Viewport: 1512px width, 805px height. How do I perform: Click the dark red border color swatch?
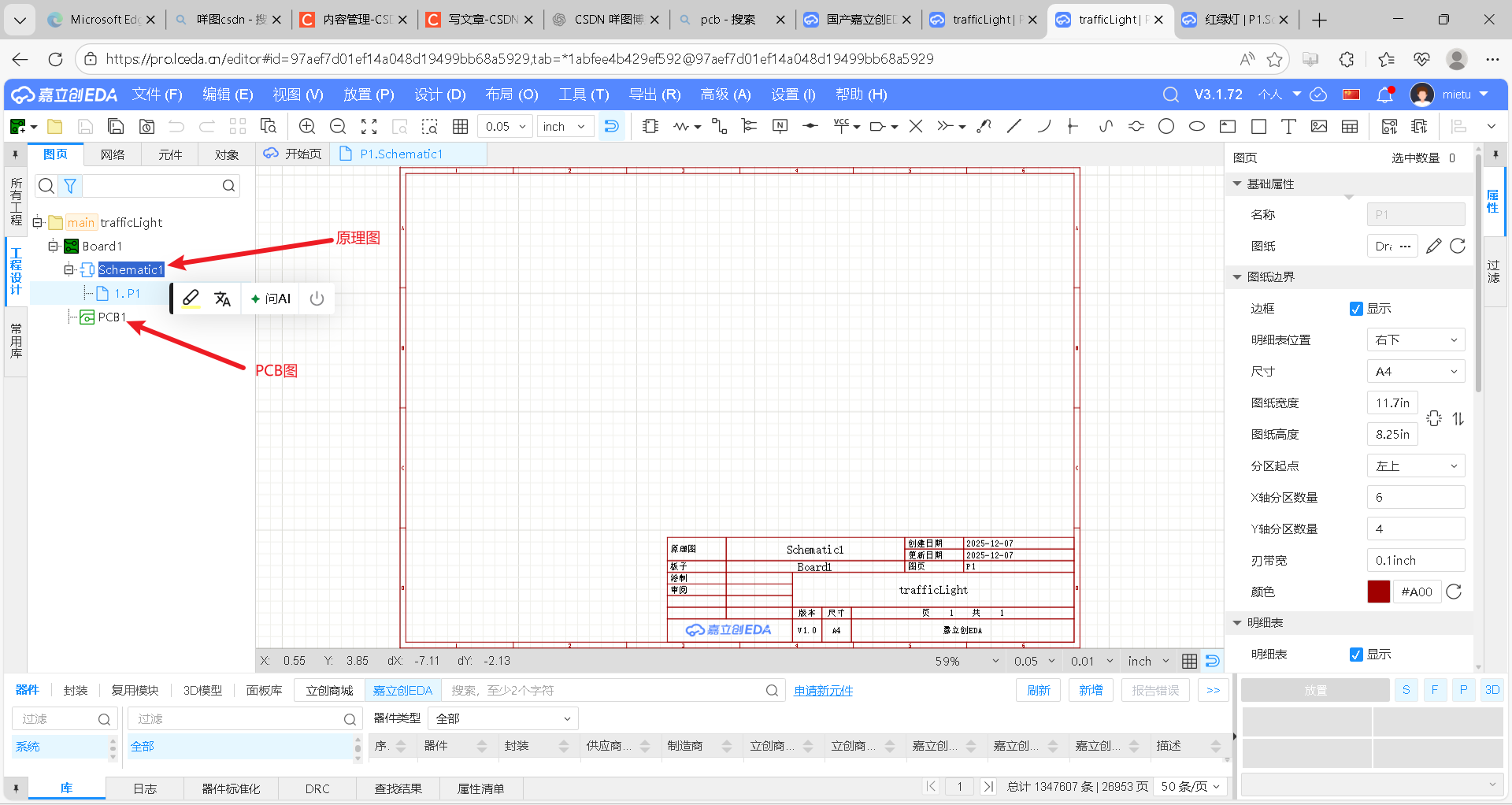[1379, 592]
